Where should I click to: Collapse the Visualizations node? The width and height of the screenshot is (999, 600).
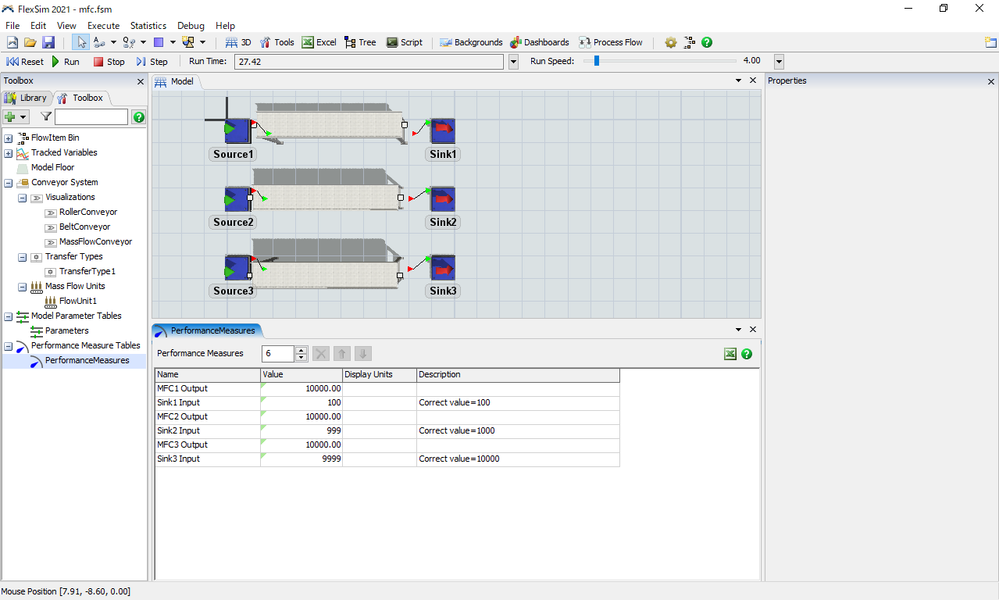22,198
